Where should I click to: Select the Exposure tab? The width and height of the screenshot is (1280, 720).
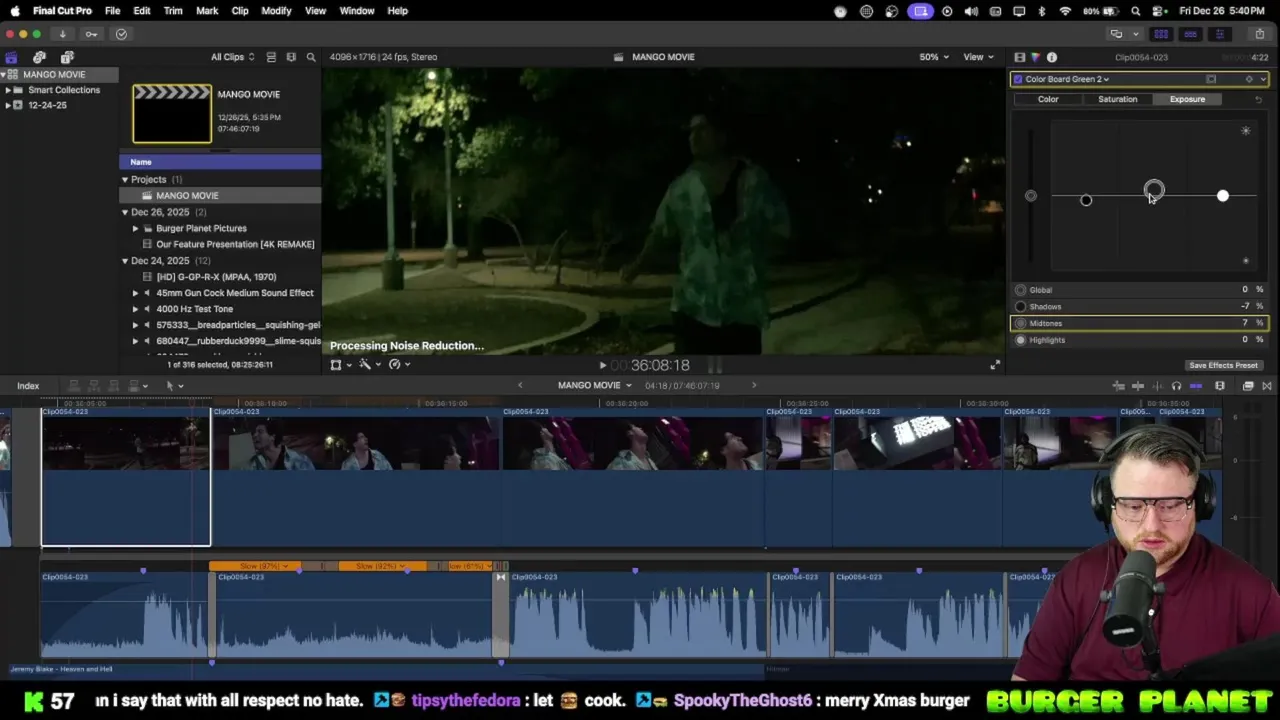[1187, 99]
